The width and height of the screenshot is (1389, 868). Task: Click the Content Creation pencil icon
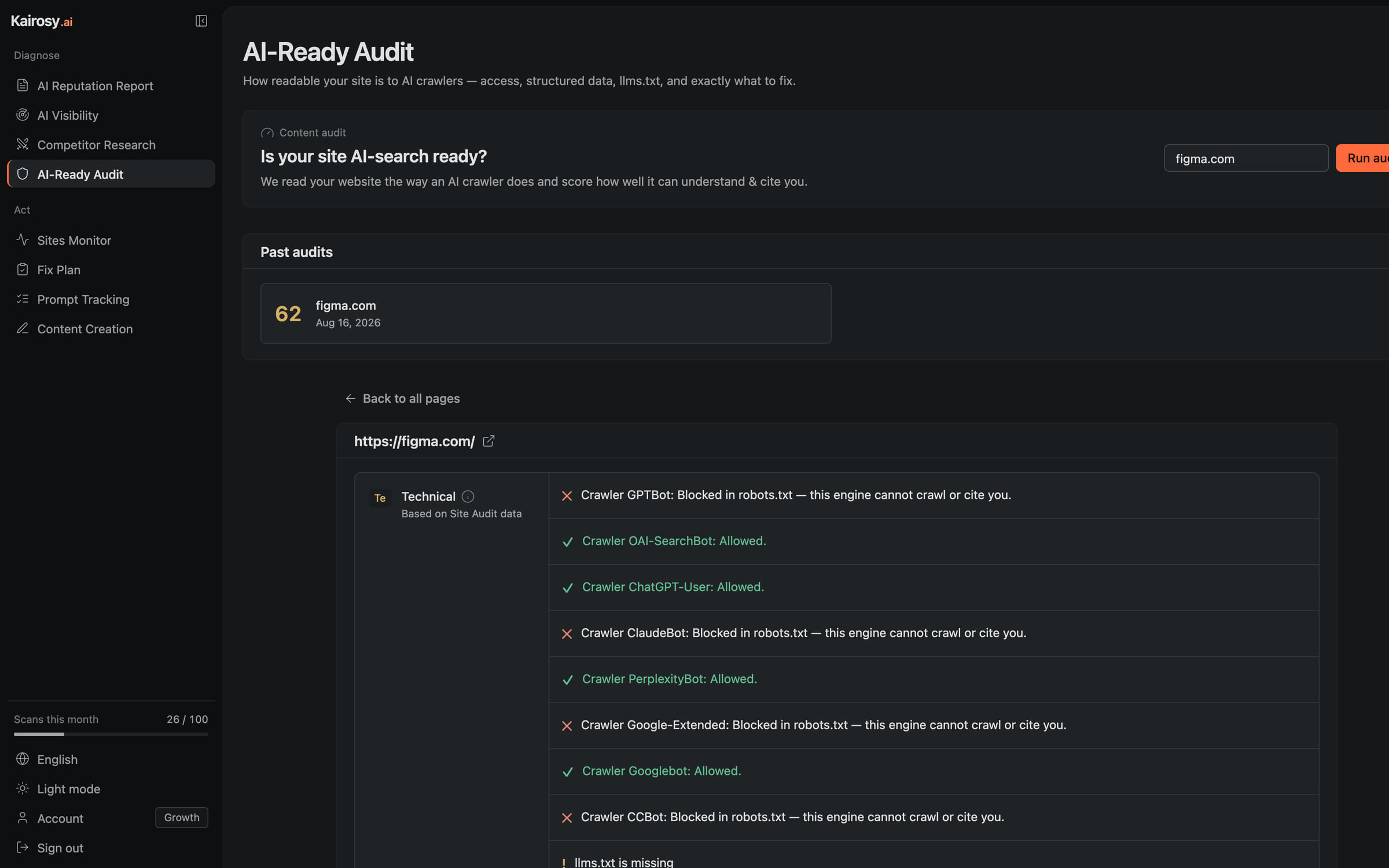coord(23,328)
